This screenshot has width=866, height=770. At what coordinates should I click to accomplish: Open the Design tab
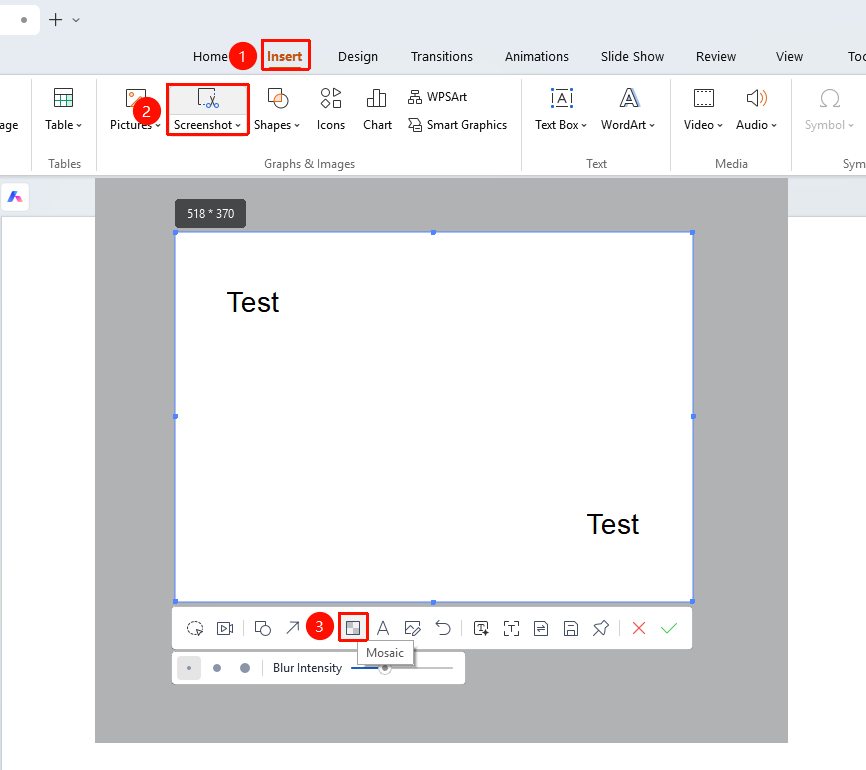358,56
